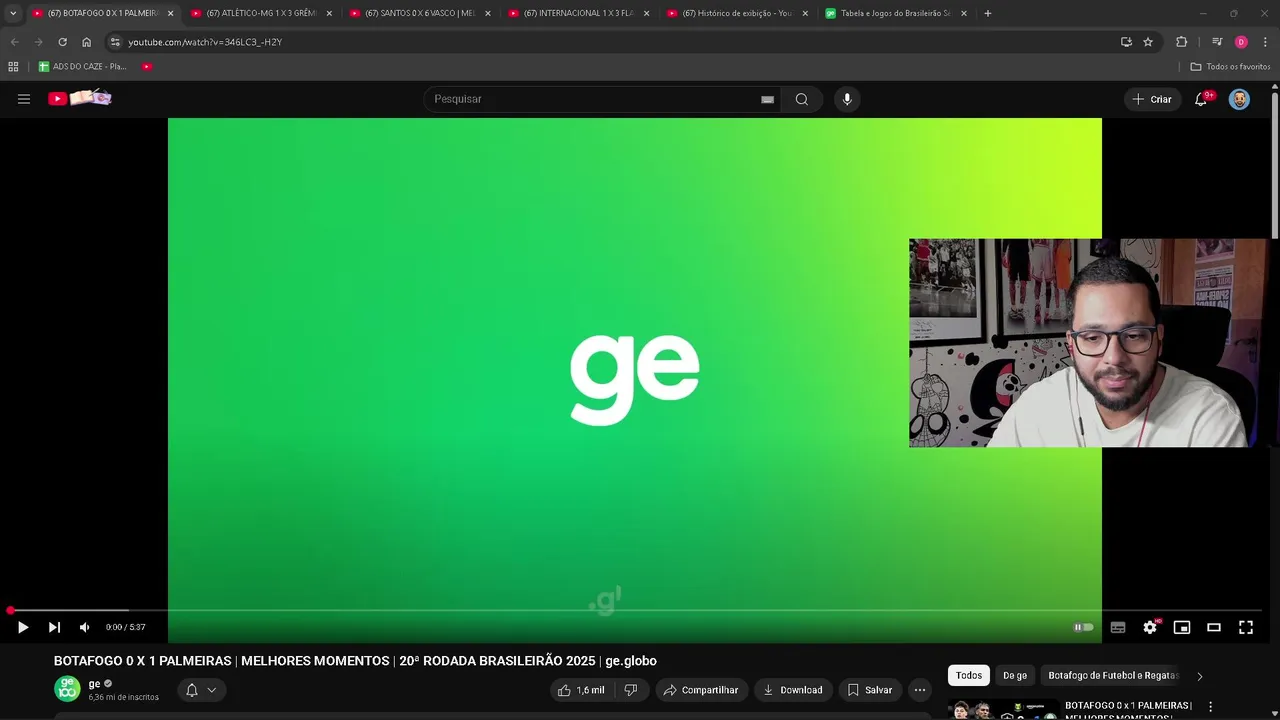Open the ge channel name link
This screenshot has width=1280, height=720.
[94, 684]
